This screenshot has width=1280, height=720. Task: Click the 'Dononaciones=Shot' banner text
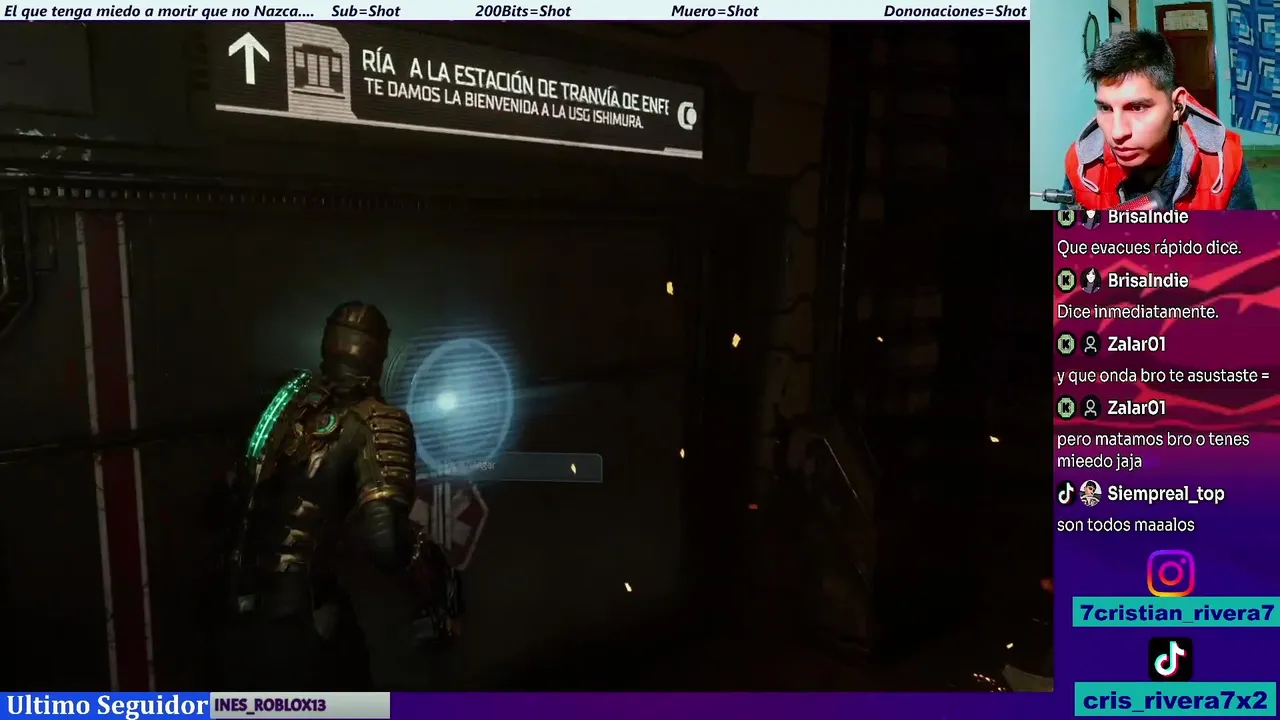tap(955, 11)
